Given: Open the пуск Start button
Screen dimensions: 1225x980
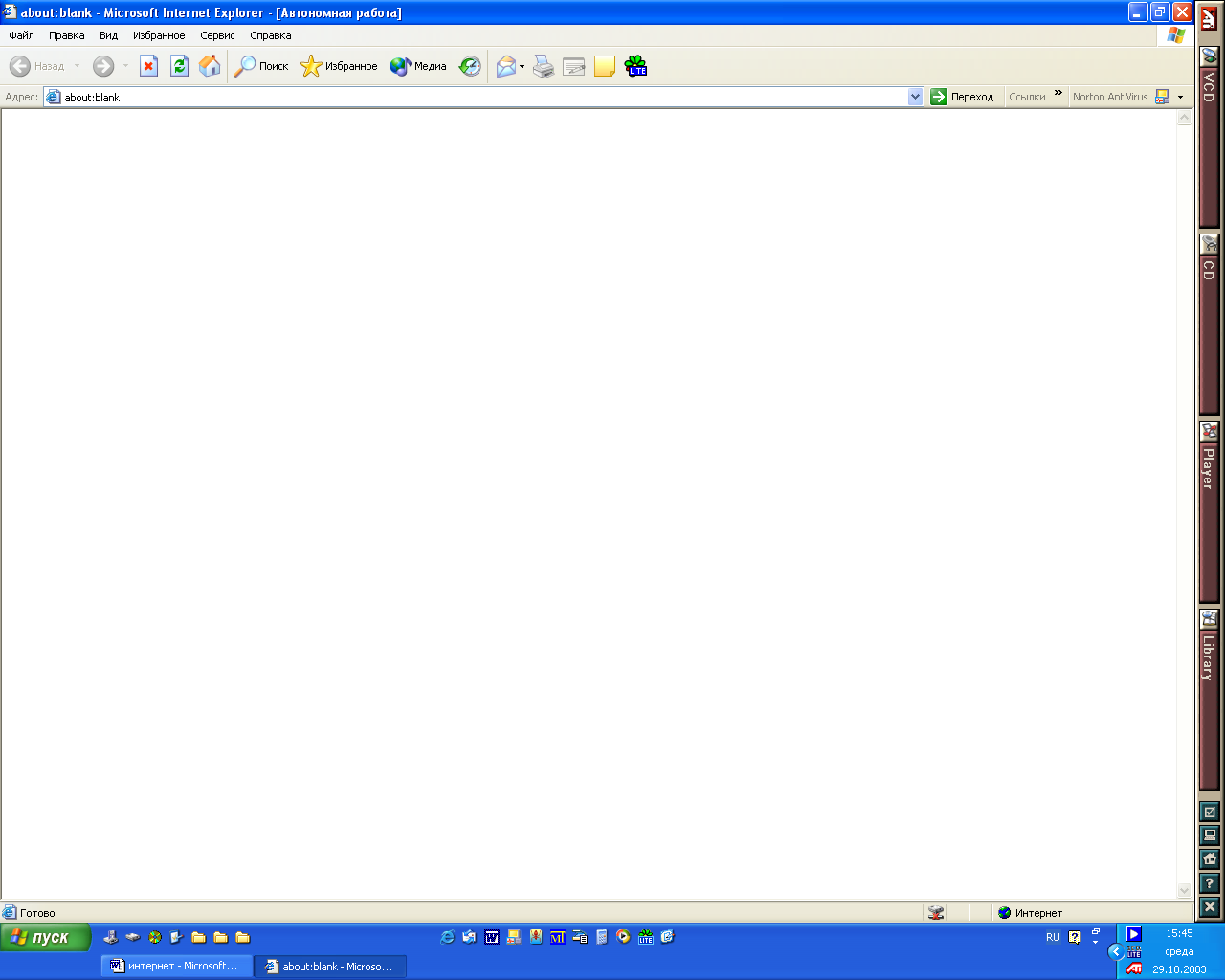Looking at the screenshot, I should (45, 938).
